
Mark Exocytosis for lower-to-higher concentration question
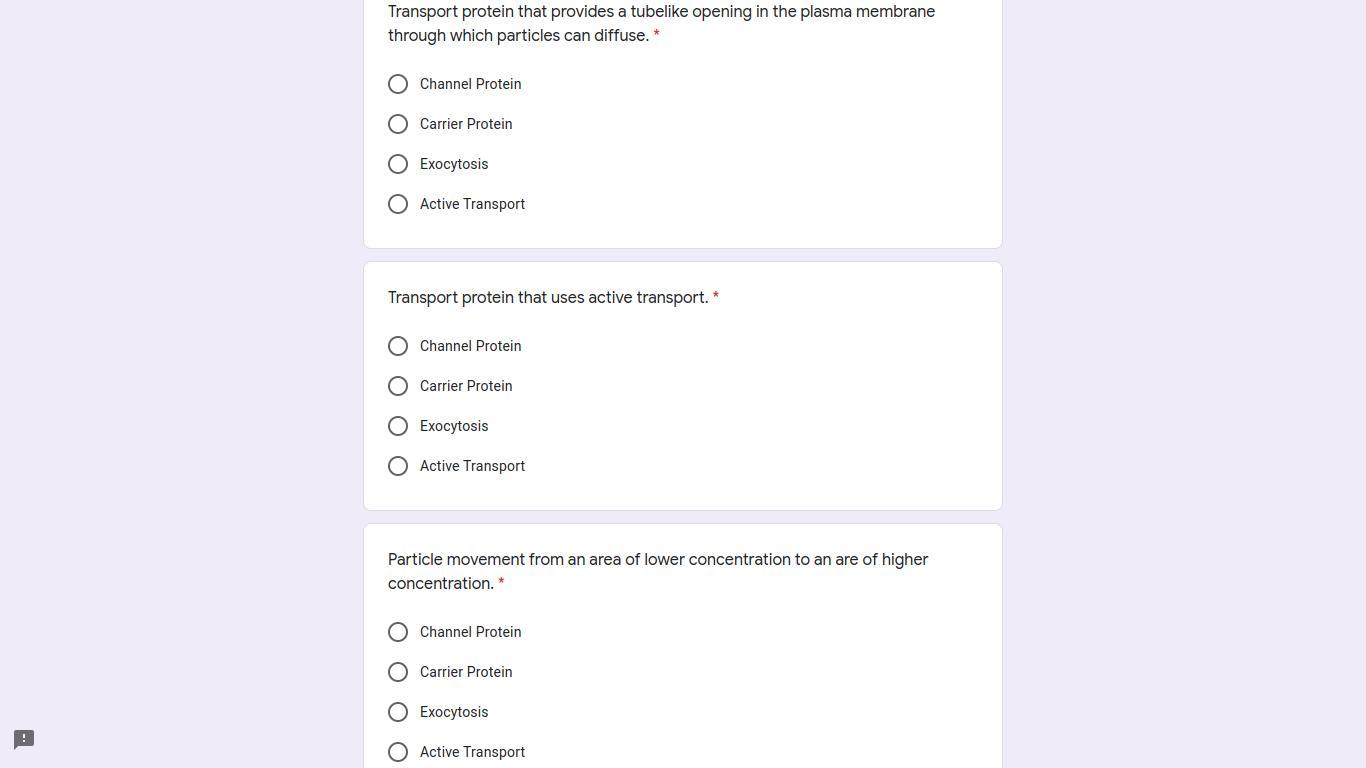(x=398, y=712)
